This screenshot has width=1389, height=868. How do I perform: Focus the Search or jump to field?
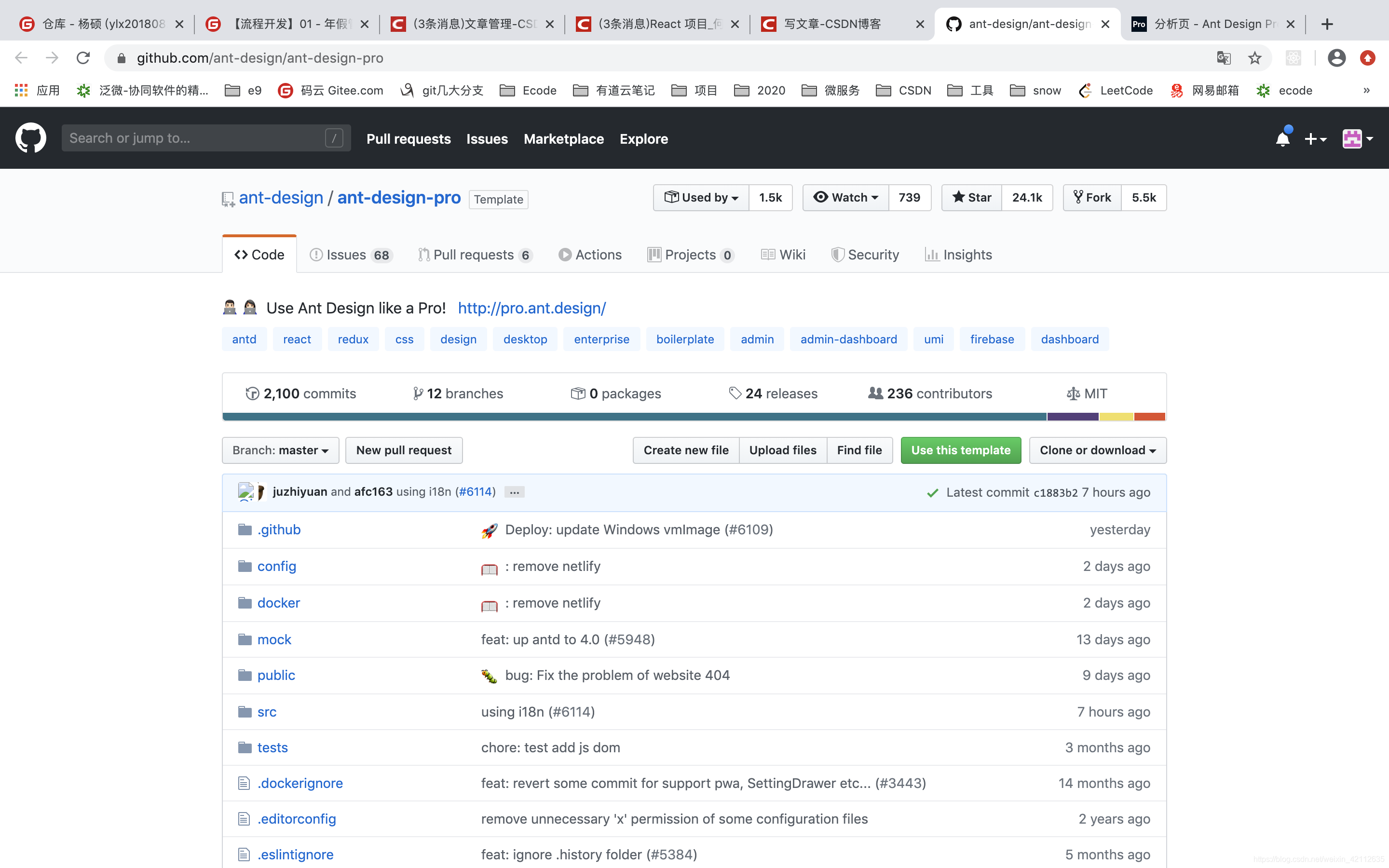(x=206, y=138)
